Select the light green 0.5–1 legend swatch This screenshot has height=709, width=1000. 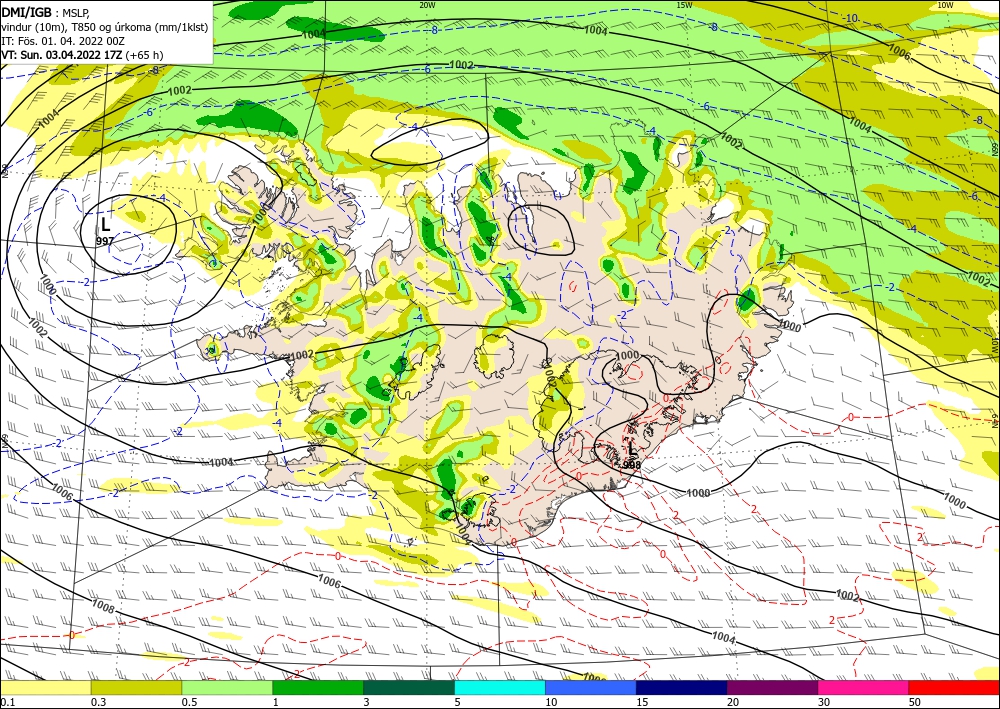coord(227,687)
